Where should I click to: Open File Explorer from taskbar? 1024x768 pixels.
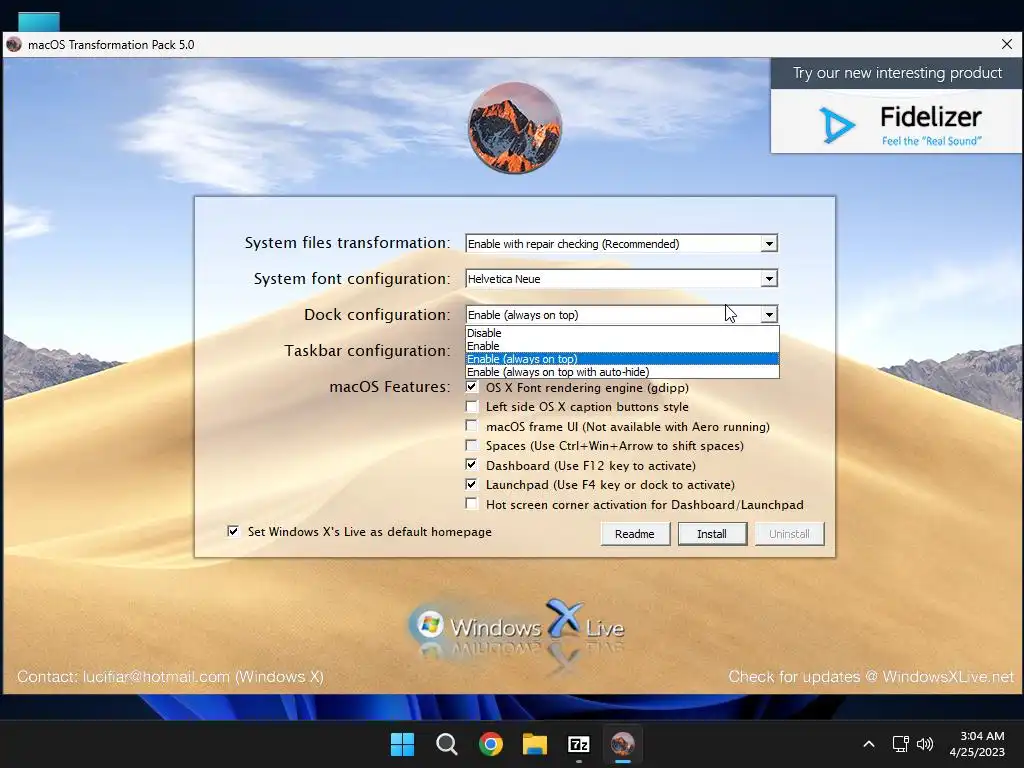pyautogui.click(x=535, y=744)
